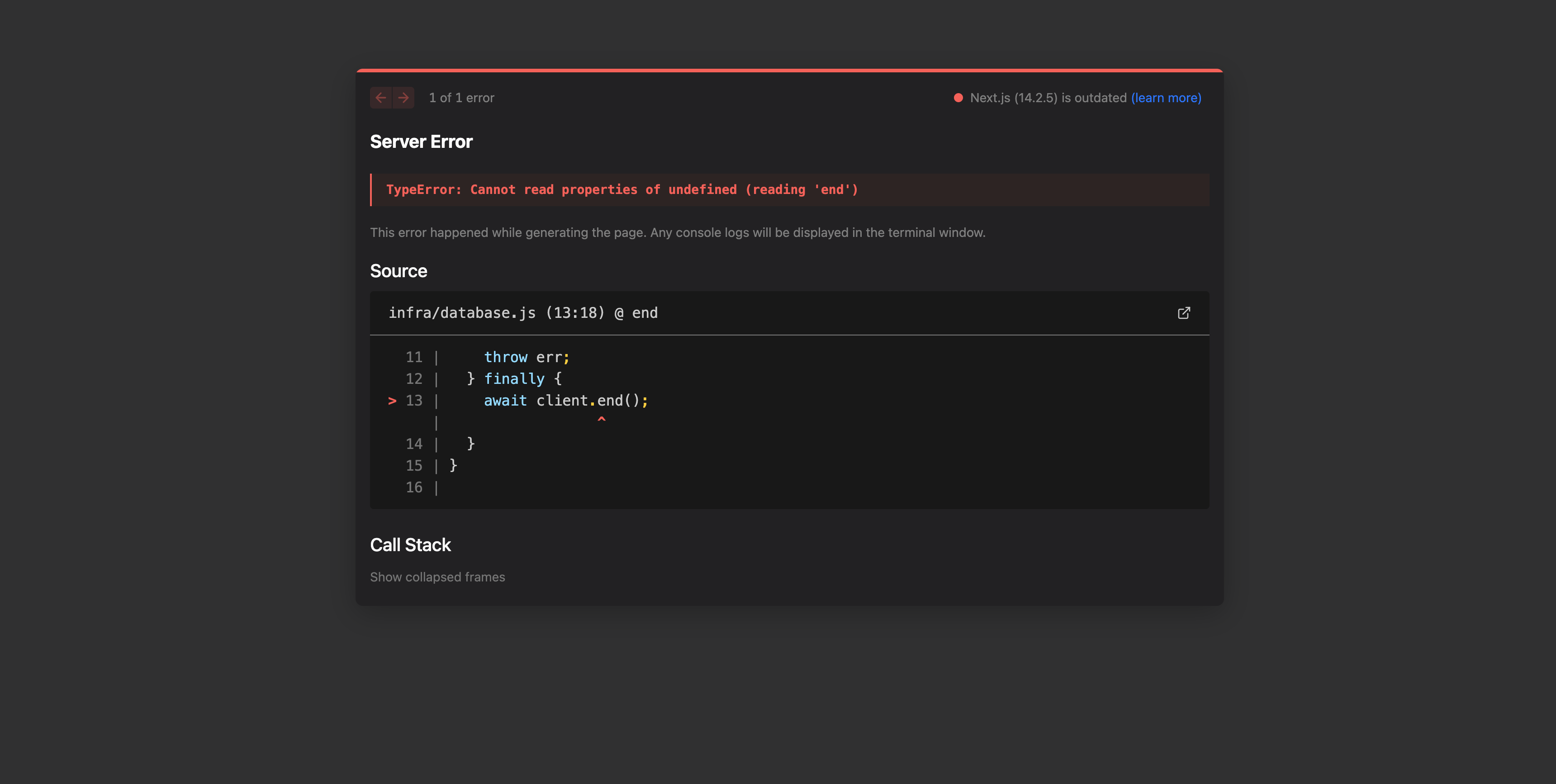Click the red arrow marker at line 13

click(392, 401)
